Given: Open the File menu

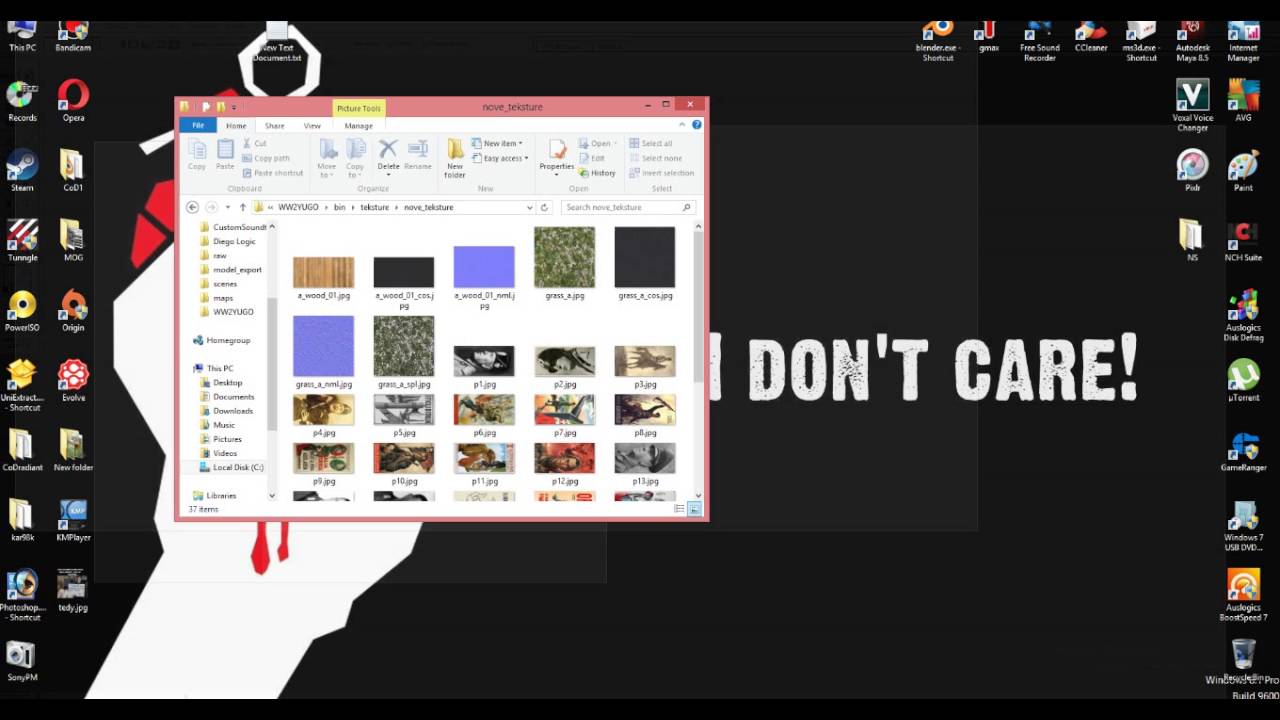Looking at the screenshot, I should pos(198,125).
